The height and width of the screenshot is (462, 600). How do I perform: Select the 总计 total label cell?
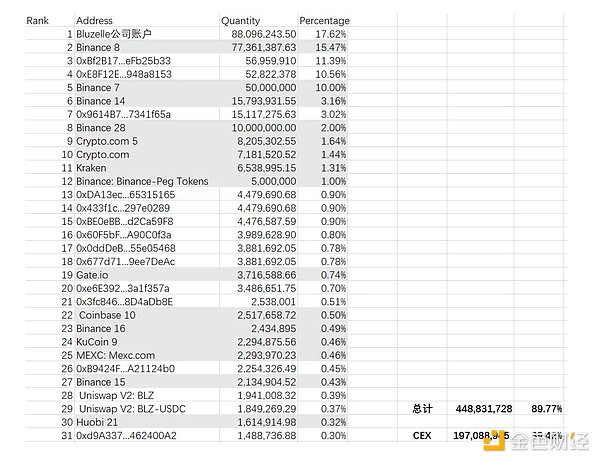(x=421, y=409)
